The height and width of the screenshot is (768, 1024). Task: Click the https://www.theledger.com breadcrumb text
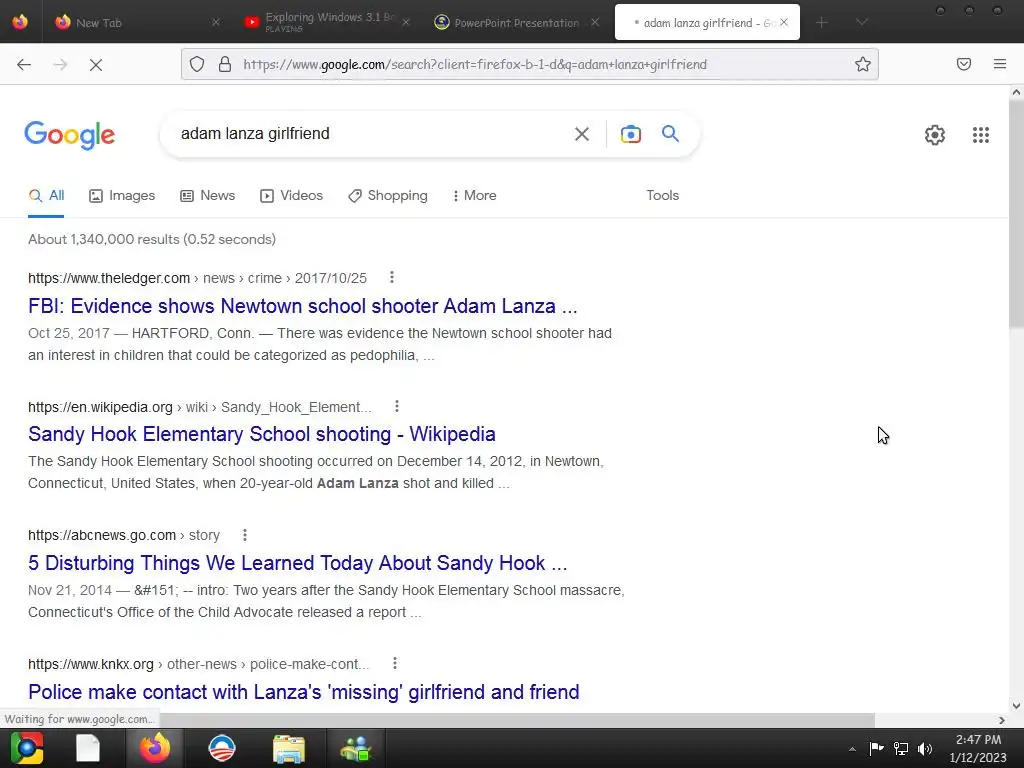click(x=109, y=278)
